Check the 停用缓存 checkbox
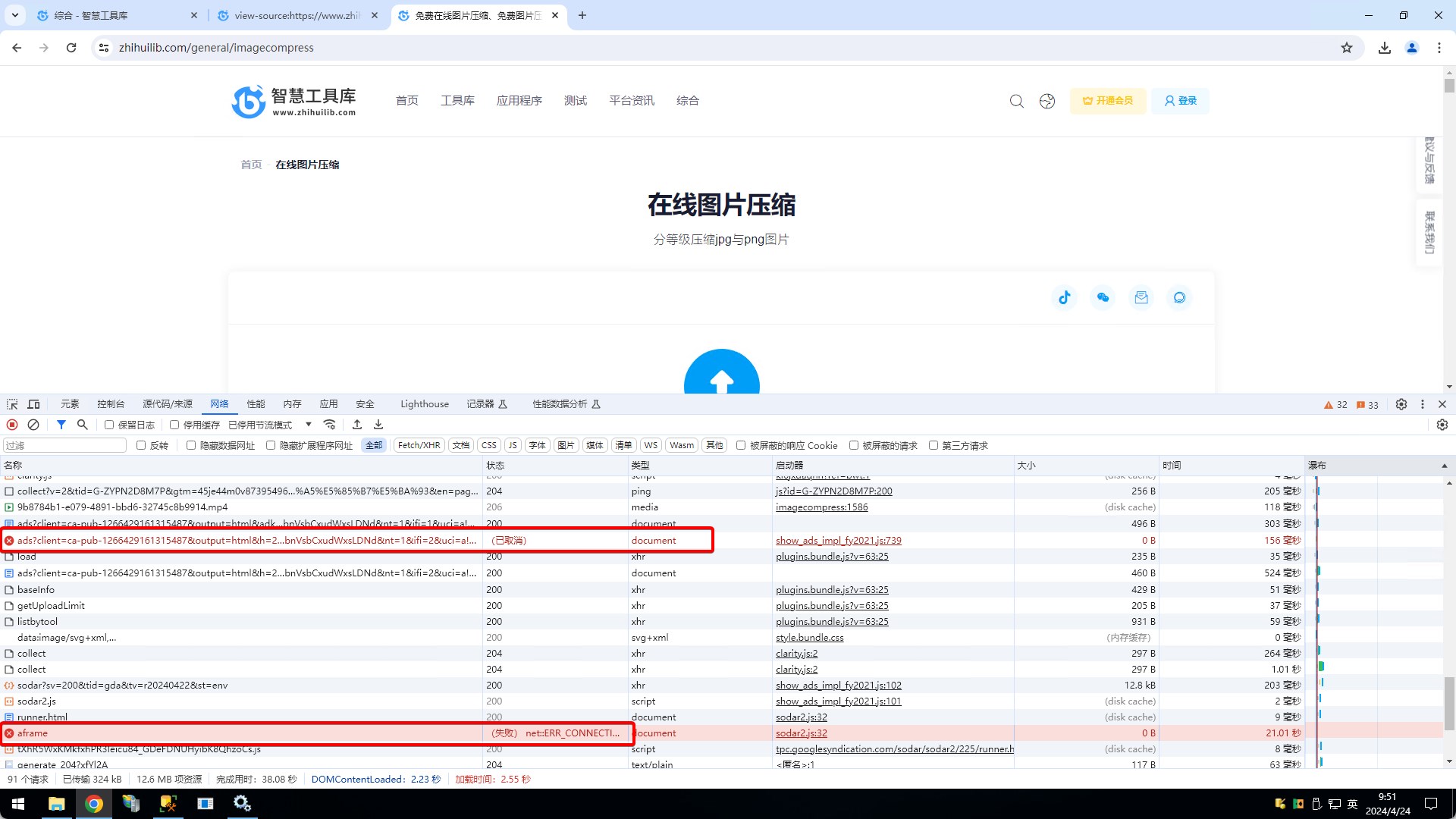The width and height of the screenshot is (1456, 819). tap(174, 425)
